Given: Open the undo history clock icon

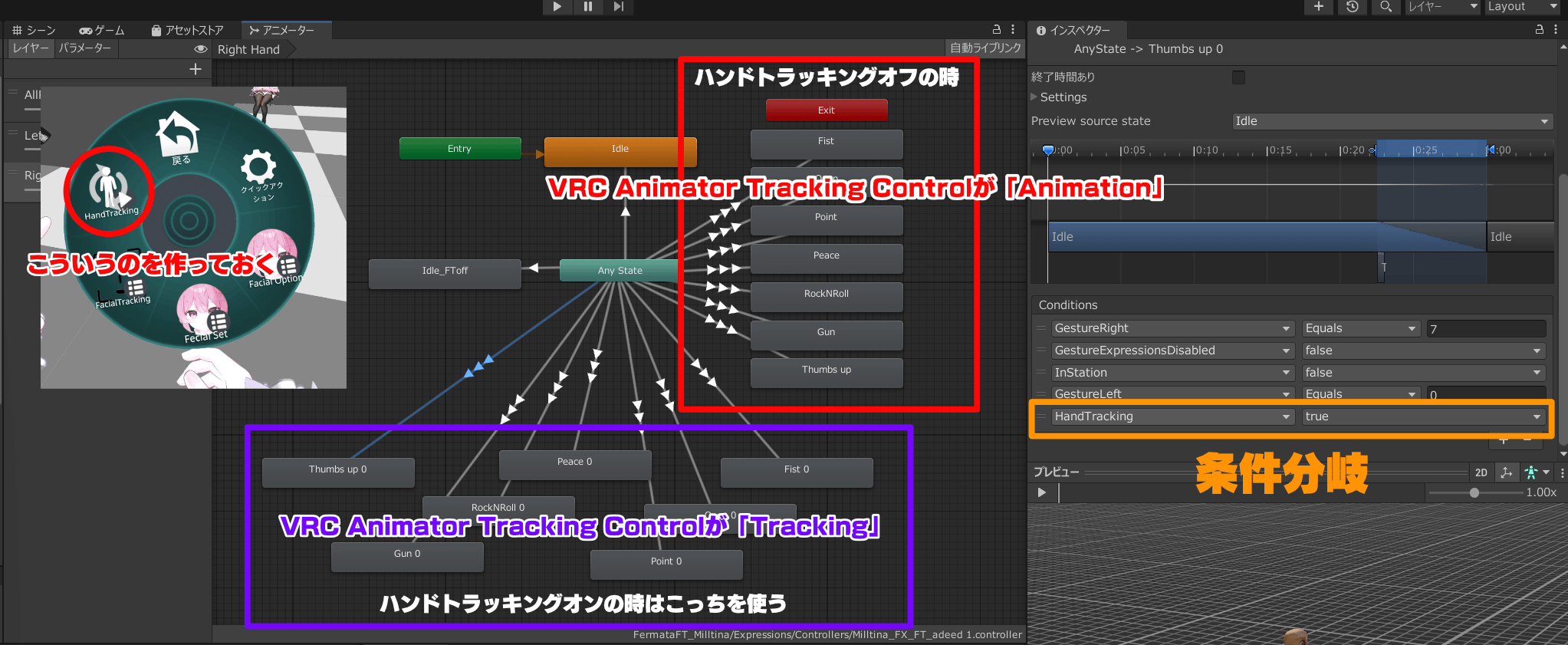Looking at the screenshot, I should click(x=1353, y=7).
